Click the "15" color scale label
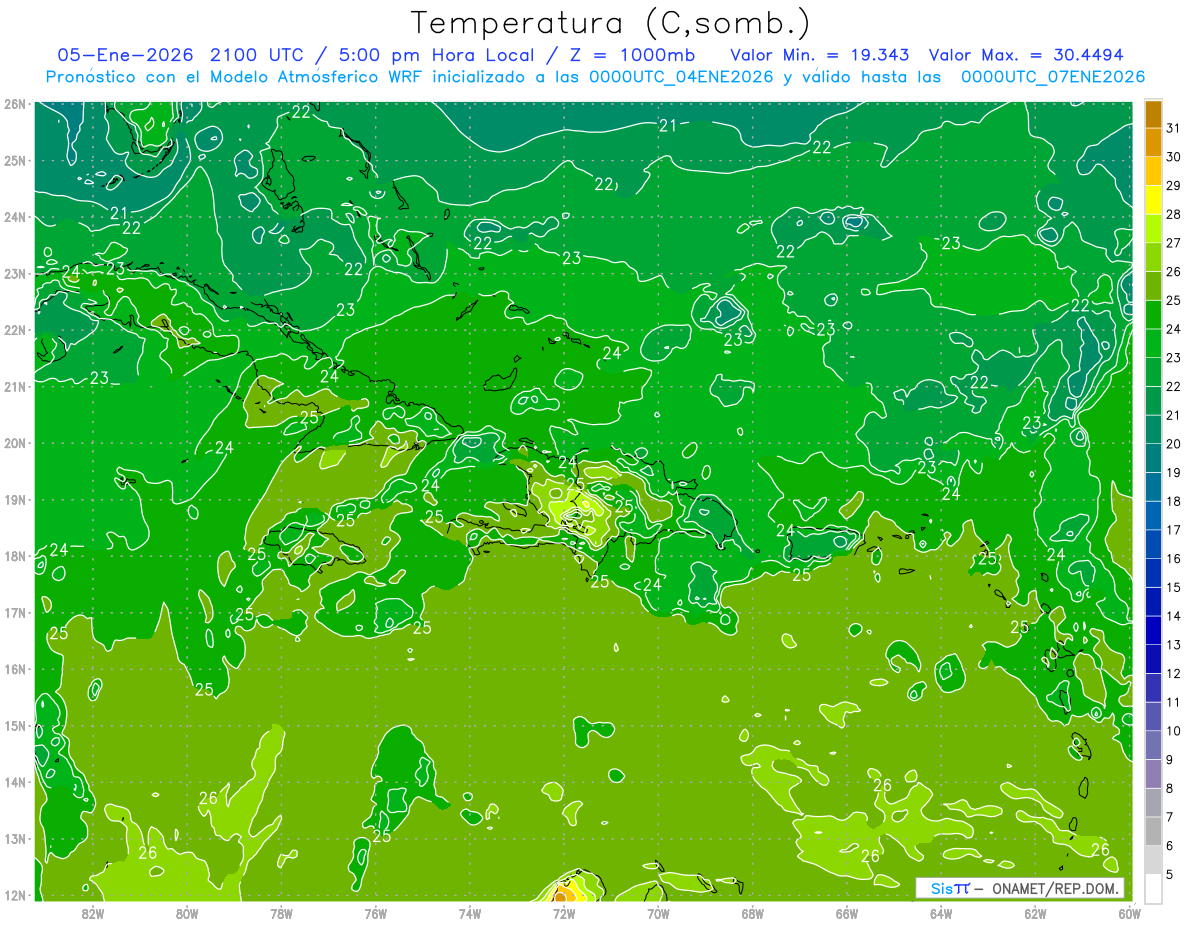Screen dimensions: 1200x927 [1173, 587]
